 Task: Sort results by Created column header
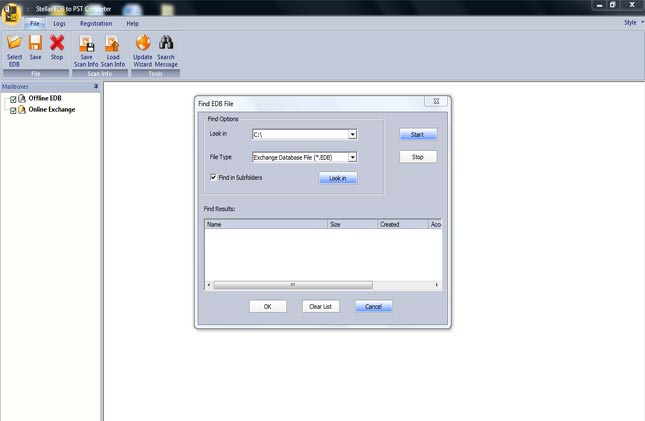coord(403,224)
